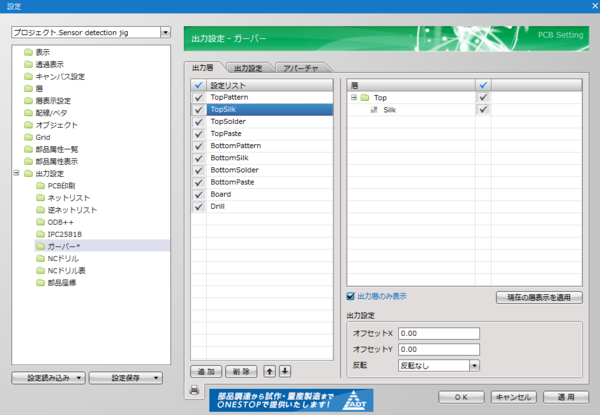Uncheck the TopPattern checkbox

[x=199, y=98]
